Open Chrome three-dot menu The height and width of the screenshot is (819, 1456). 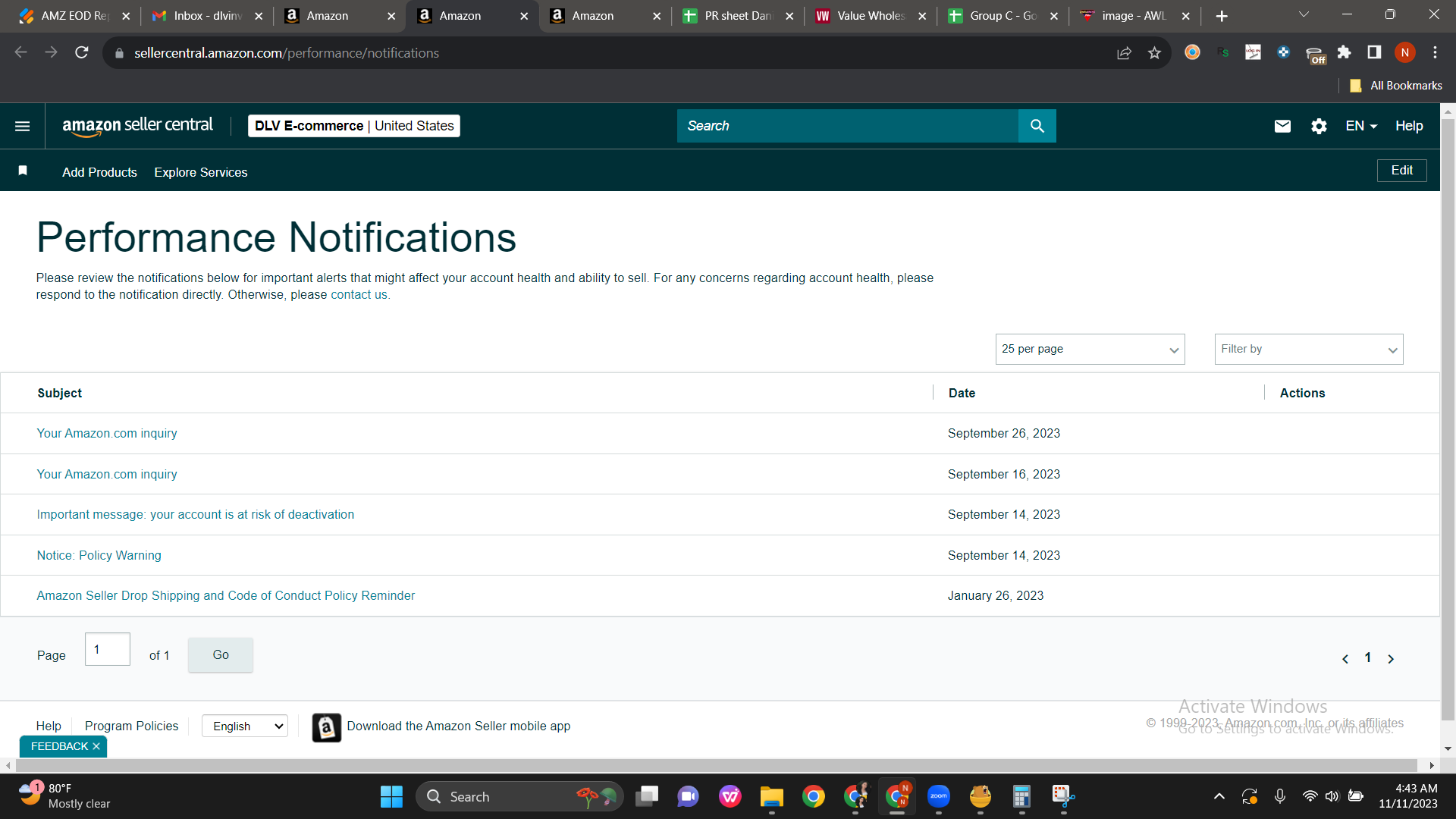(1435, 52)
